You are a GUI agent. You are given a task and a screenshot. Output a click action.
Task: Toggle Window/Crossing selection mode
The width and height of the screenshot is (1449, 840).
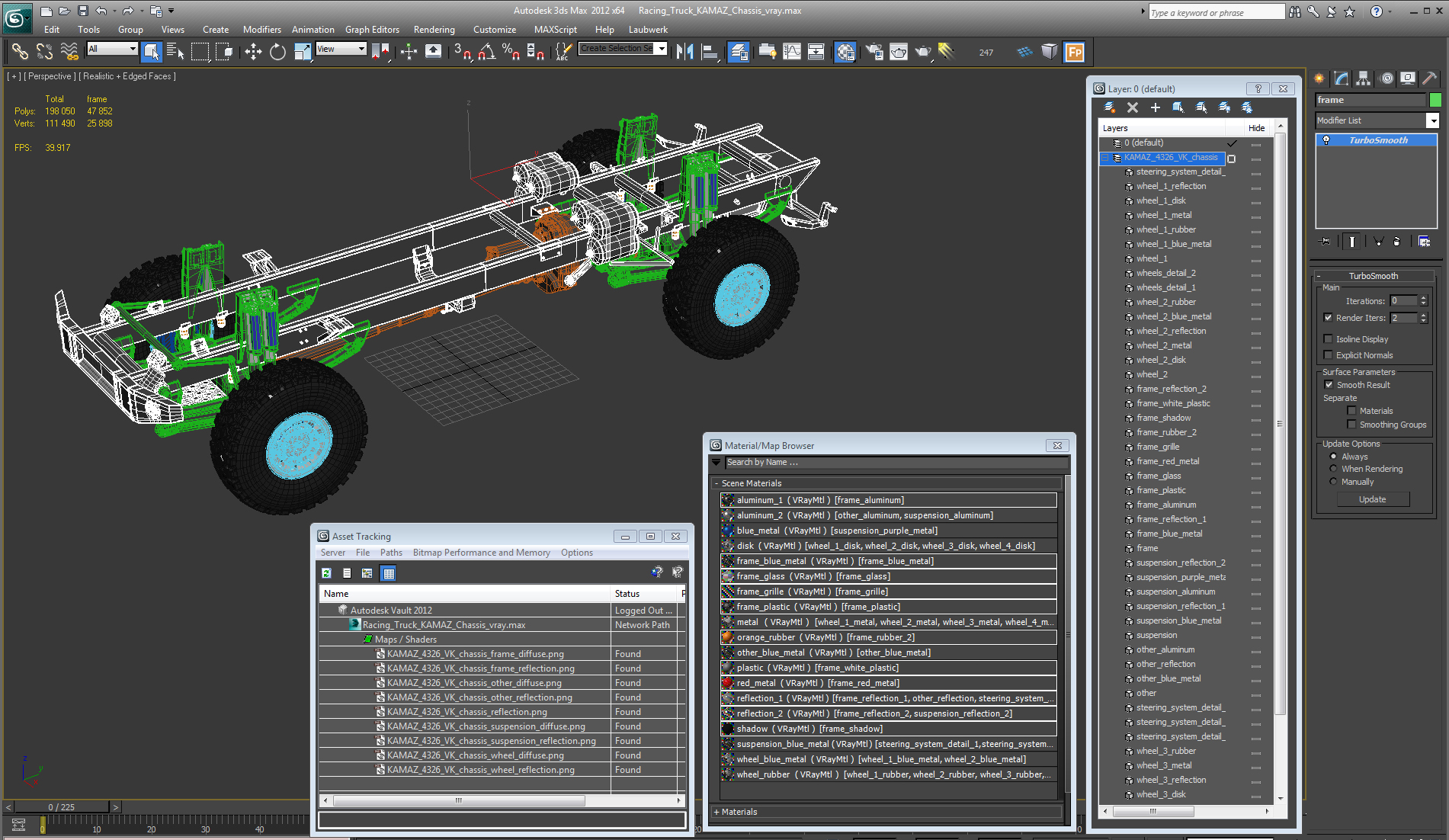pos(225,52)
